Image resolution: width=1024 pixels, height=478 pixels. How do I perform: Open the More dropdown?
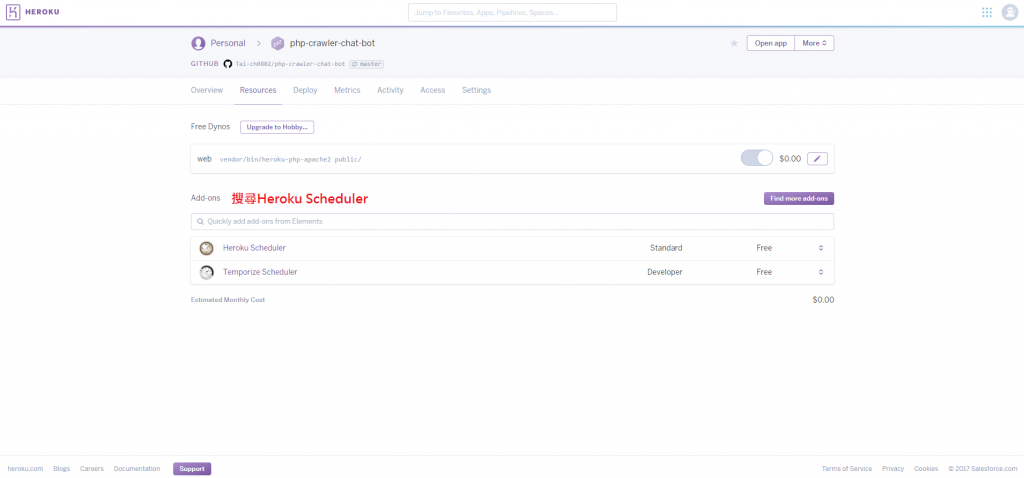point(814,43)
